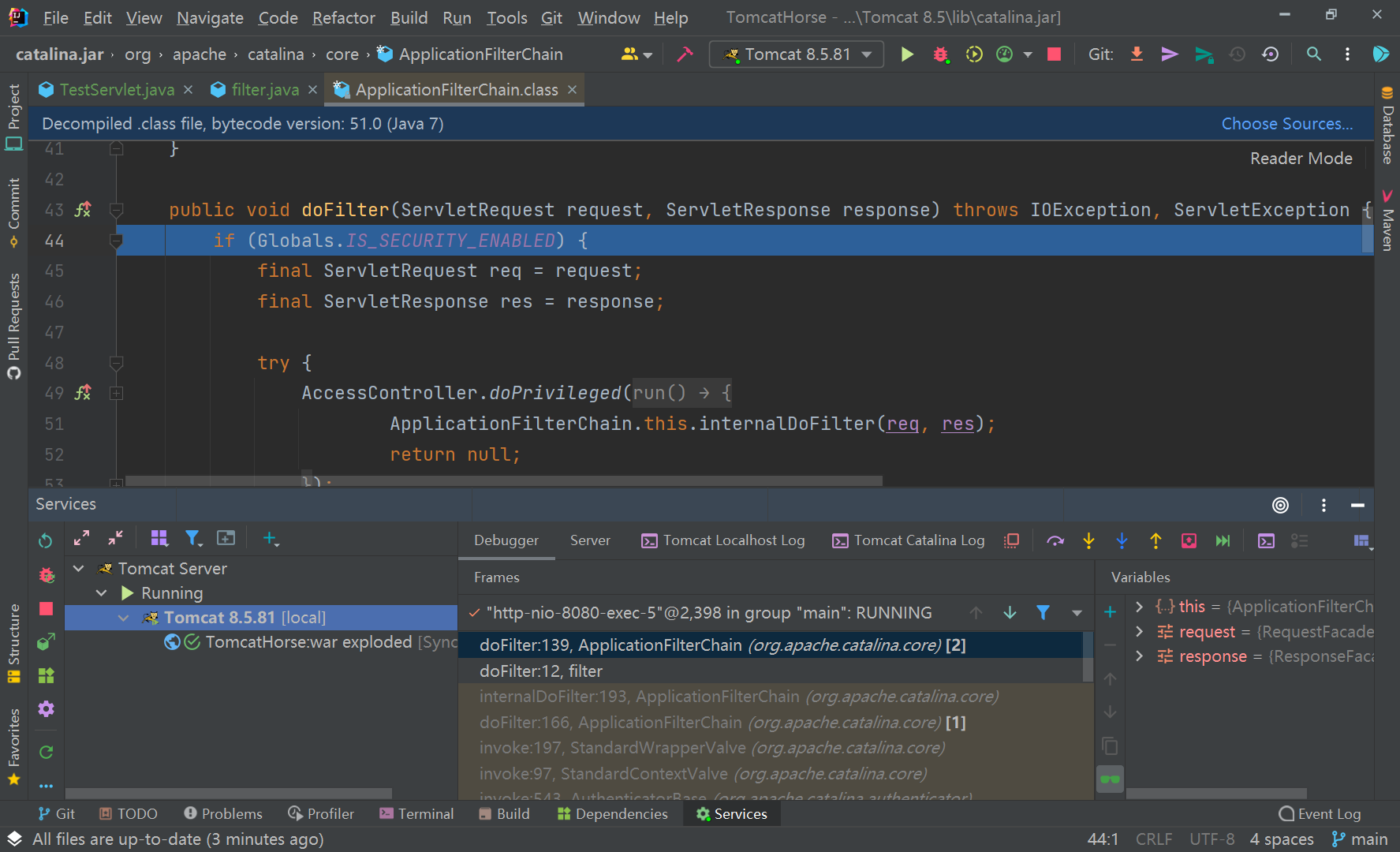The image size is (1400, 852).
Task: Click the UTF-8 encoding status entry
Action: click(x=1211, y=839)
